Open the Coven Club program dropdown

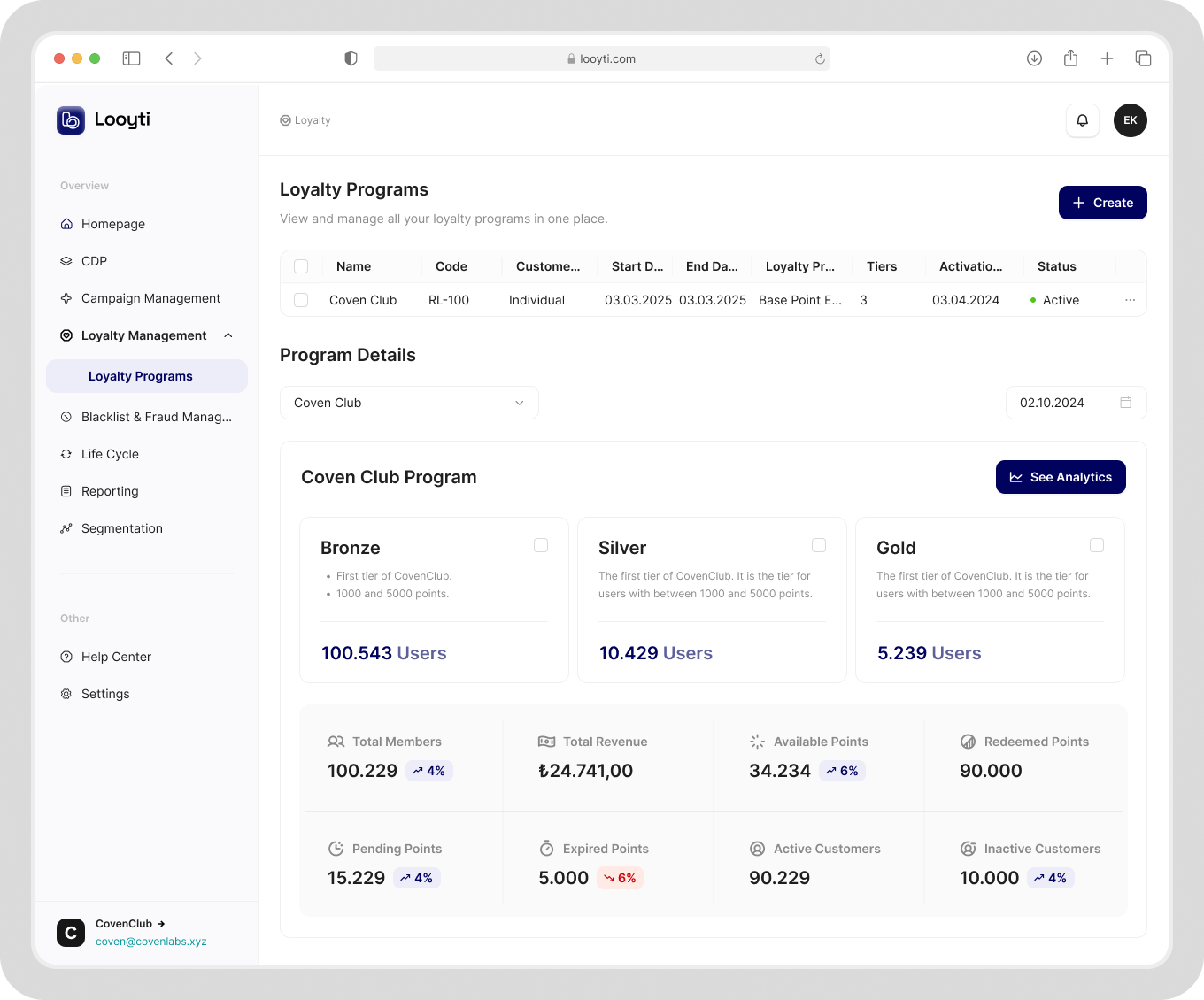click(x=409, y=403)
